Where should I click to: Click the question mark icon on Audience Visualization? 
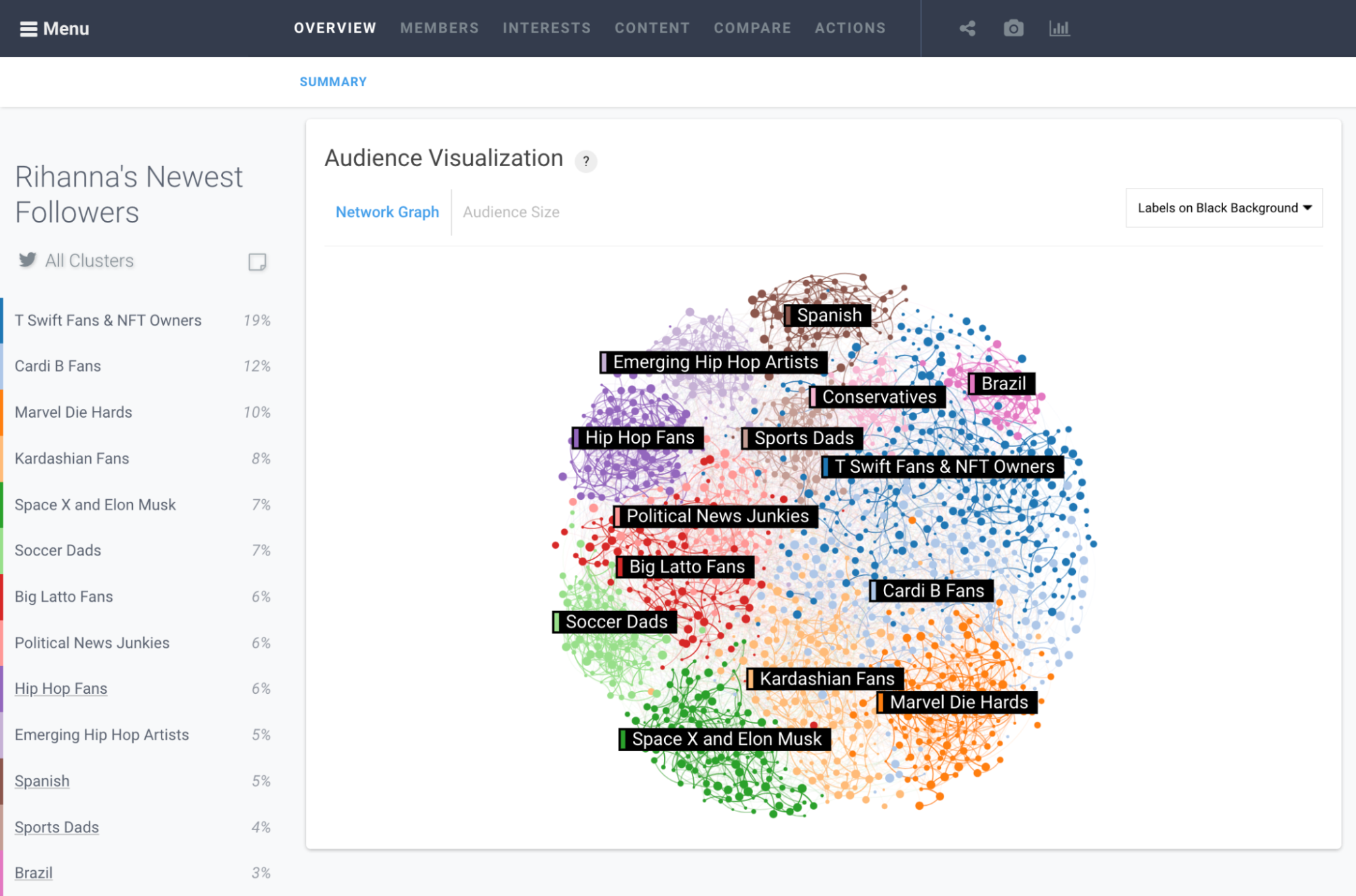tap(586, 160)
